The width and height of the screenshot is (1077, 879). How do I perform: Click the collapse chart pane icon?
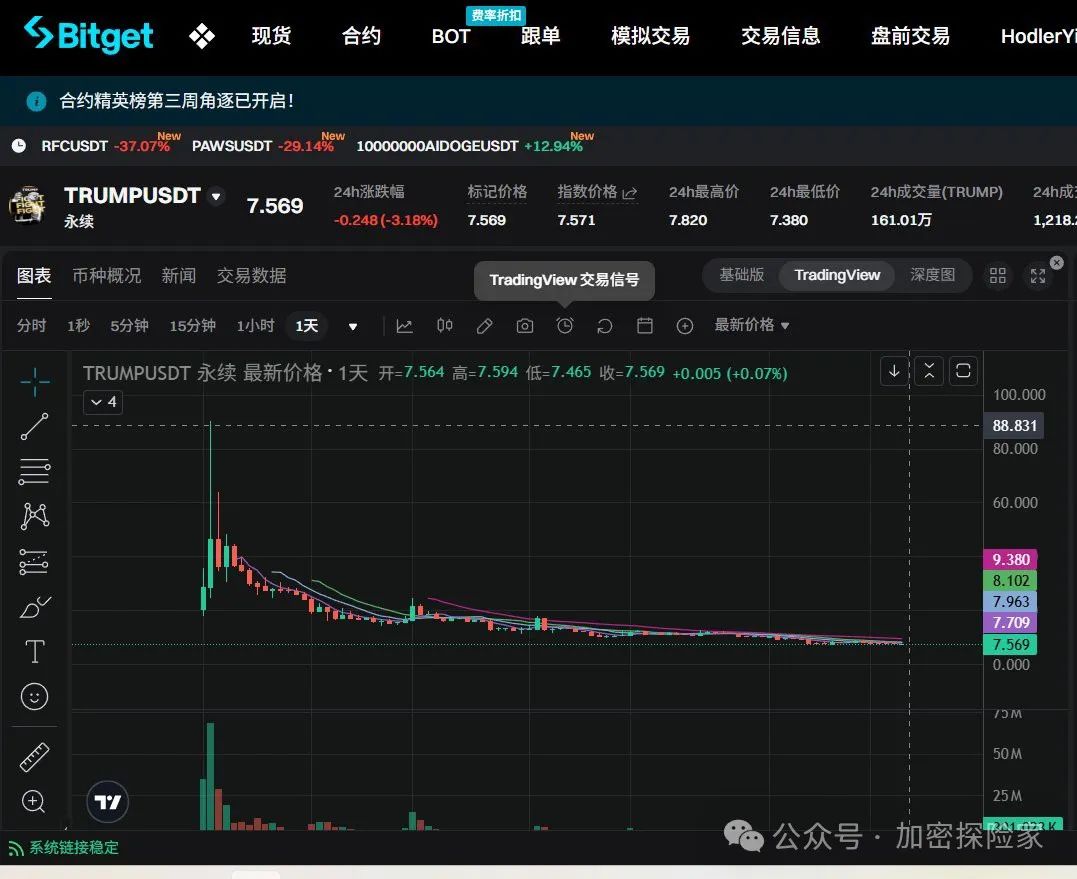coord(929,371)
